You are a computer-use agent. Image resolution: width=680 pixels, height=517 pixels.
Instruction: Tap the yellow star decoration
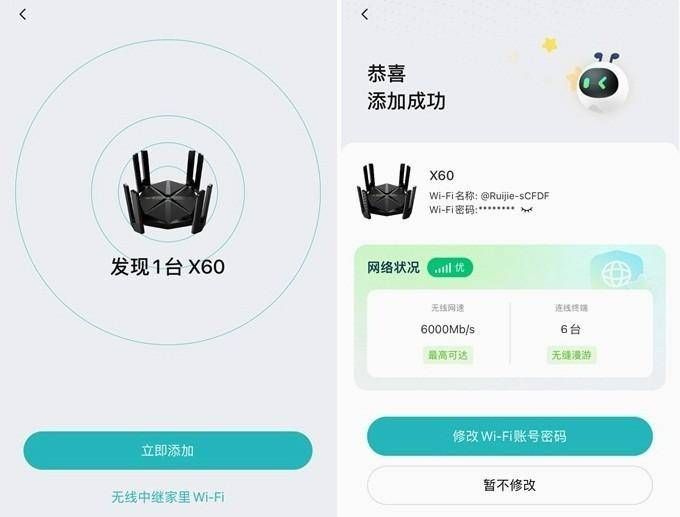(549, 45)
